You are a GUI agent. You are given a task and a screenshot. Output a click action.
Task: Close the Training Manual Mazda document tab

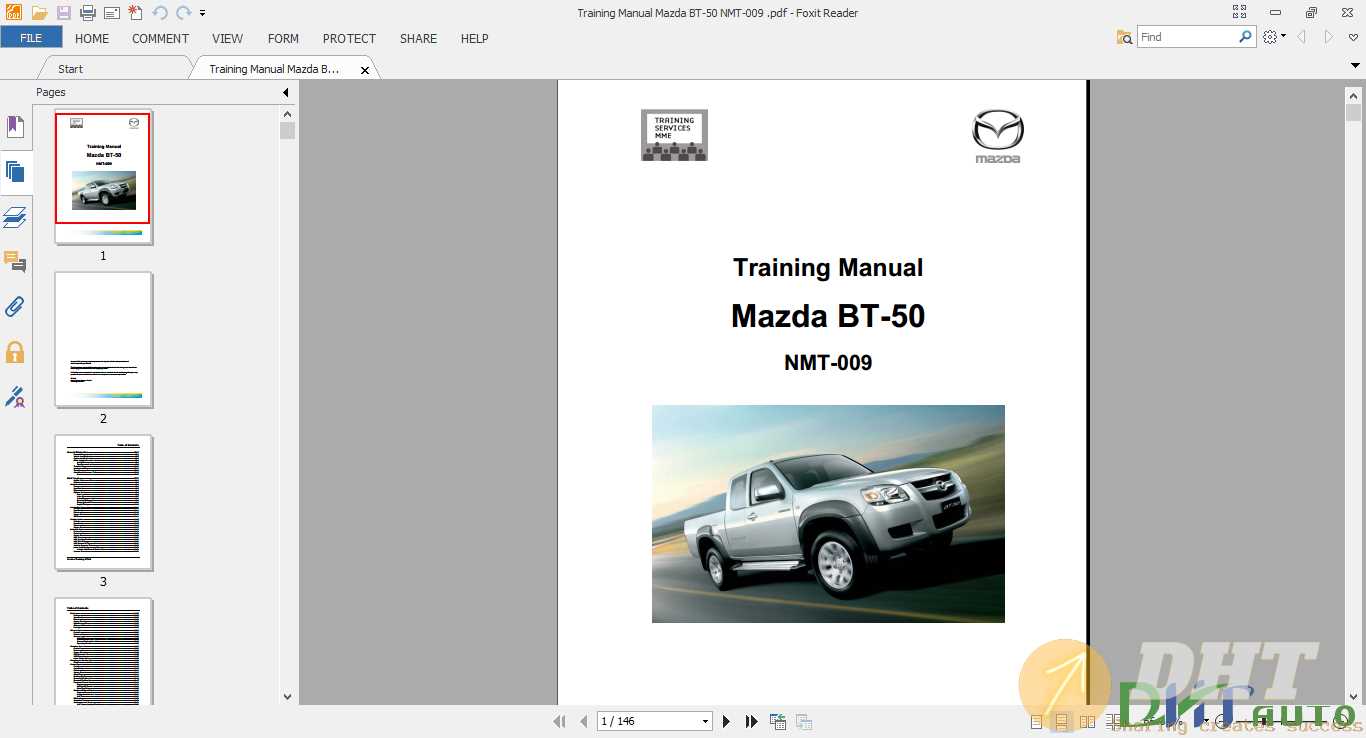(365, 70)
